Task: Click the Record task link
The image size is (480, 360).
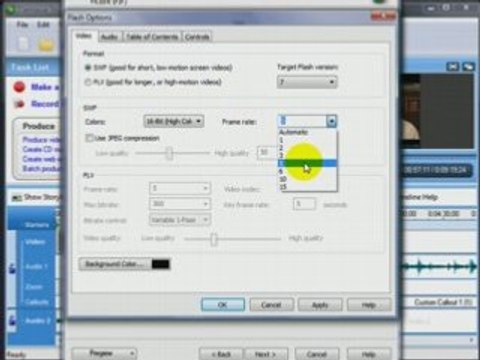Action: click(45, 104)
